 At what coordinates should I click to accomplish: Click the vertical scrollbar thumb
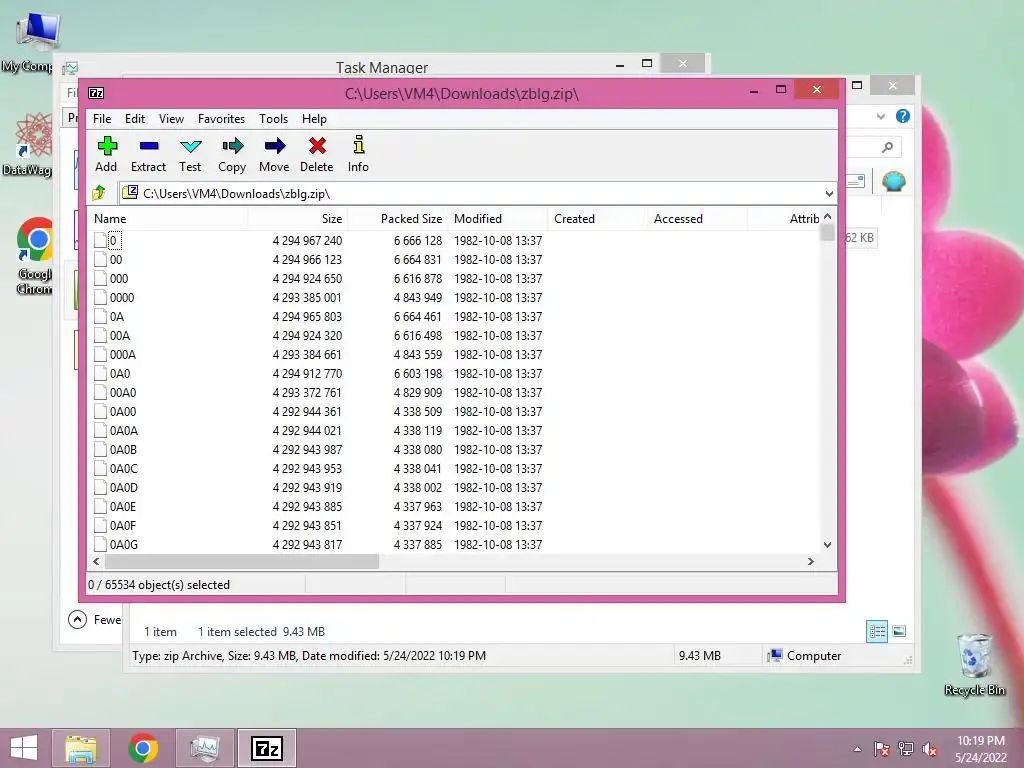click(827, 233)
